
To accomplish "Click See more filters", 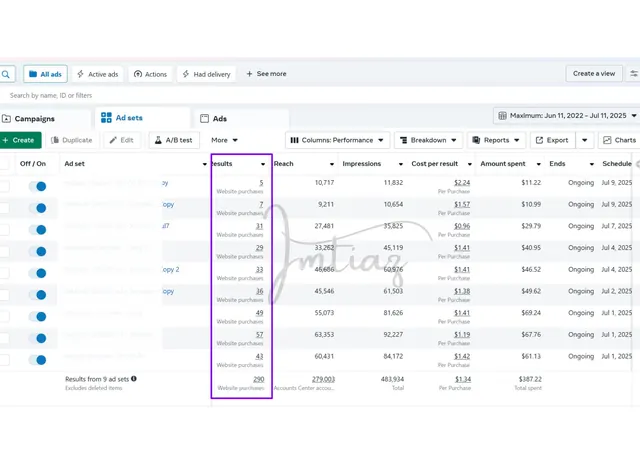I will [x=266, y=74].
